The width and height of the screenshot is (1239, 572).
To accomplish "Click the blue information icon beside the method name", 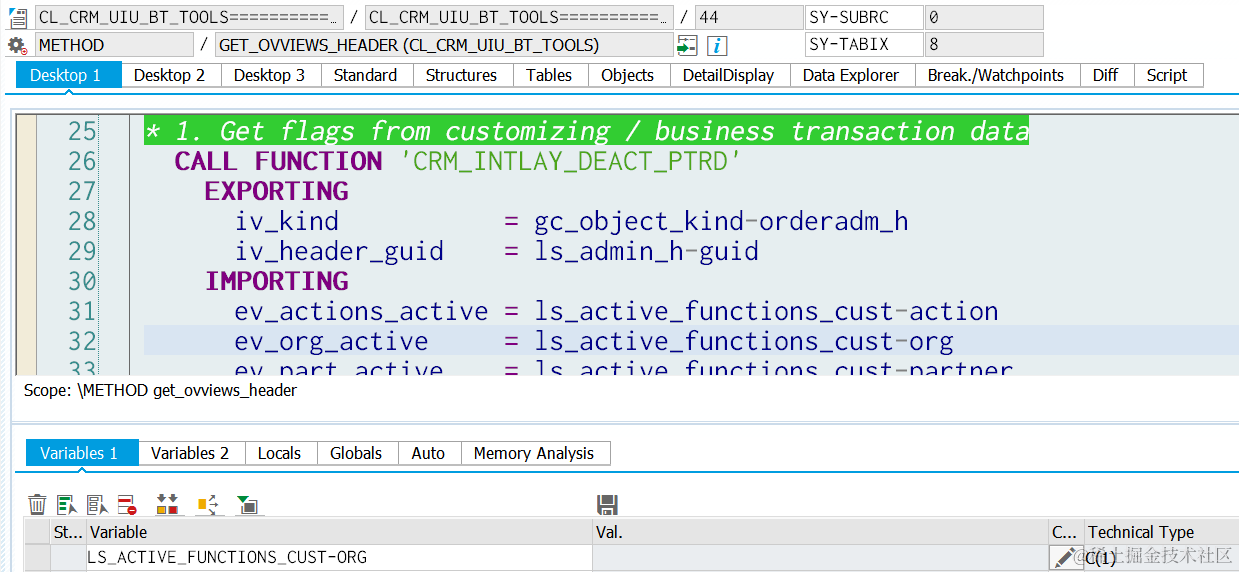I will coord(717,45).
